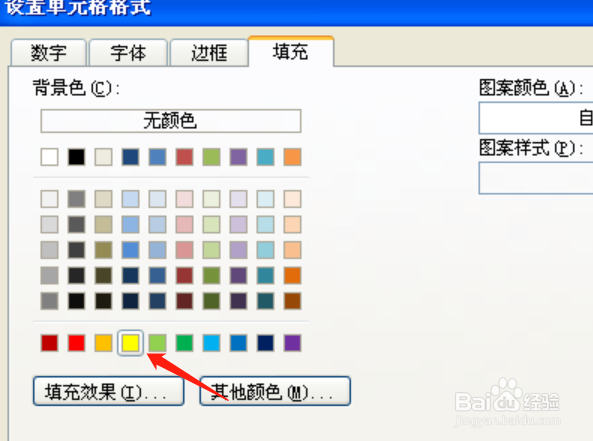The width and height of the screenshot is (593, 441).
Task: Select the lightest pink tint swatch
Action: coord(185,199)
